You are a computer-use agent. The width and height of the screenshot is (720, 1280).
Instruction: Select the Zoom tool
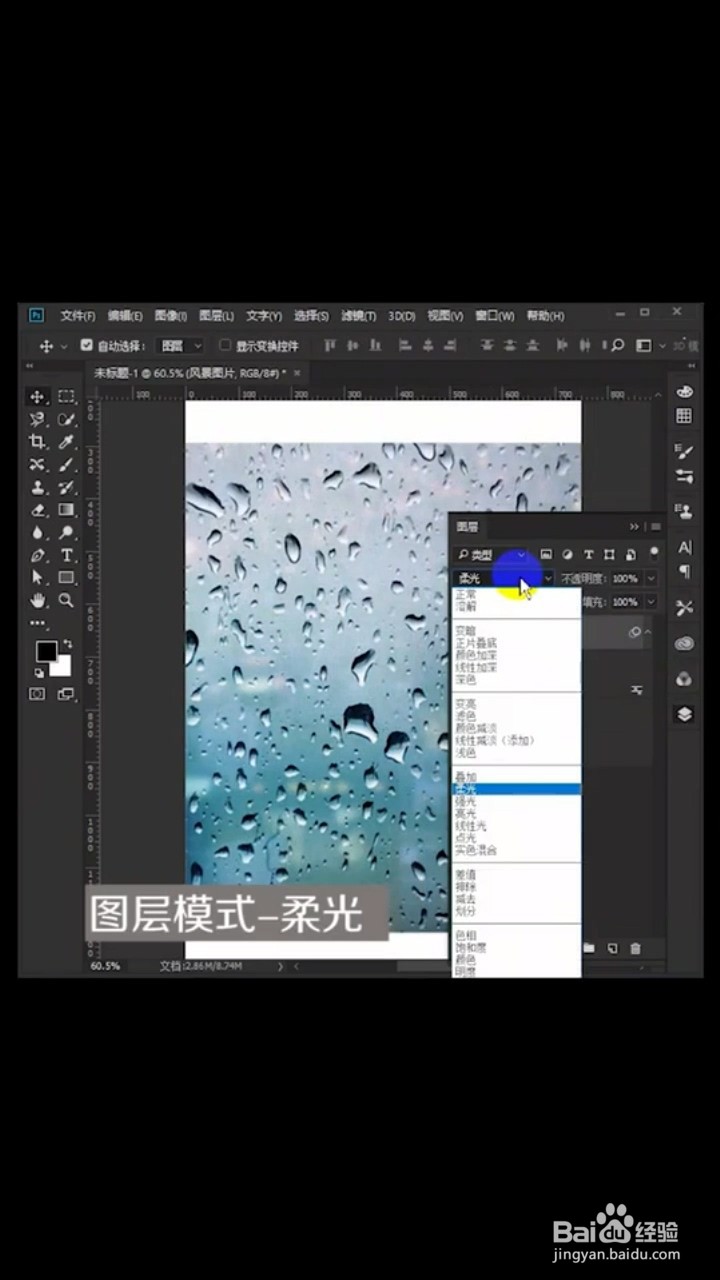pyautogui.click(x=66, y=600)
